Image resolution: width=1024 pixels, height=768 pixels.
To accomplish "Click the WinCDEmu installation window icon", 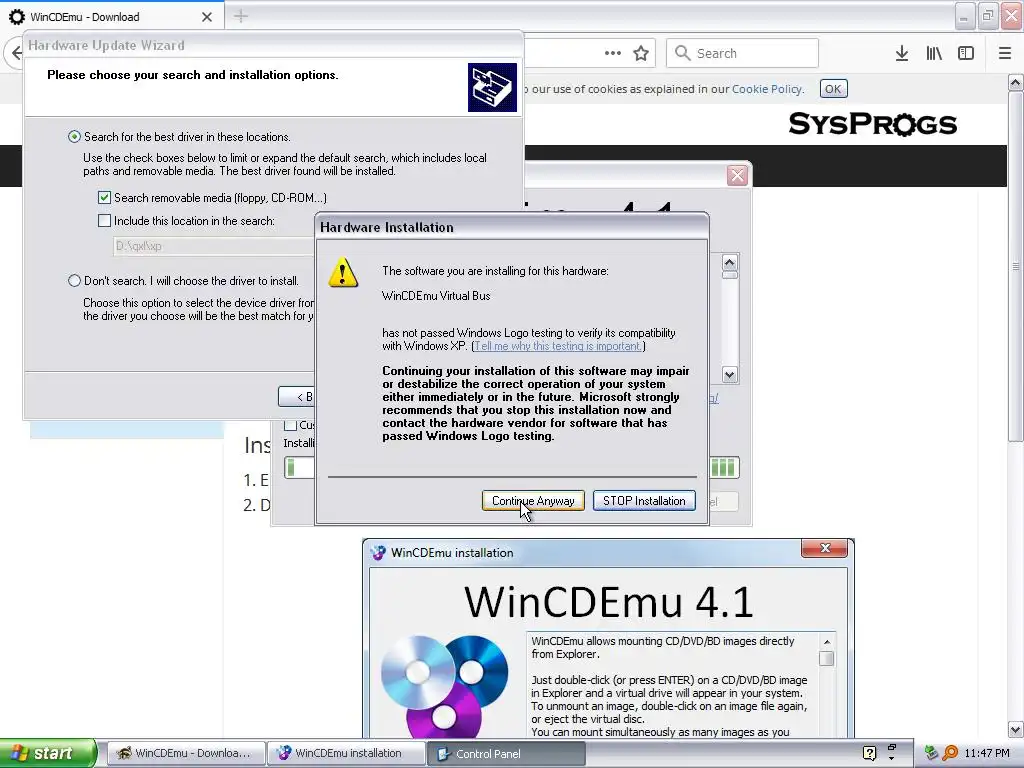I will (378, 552).
